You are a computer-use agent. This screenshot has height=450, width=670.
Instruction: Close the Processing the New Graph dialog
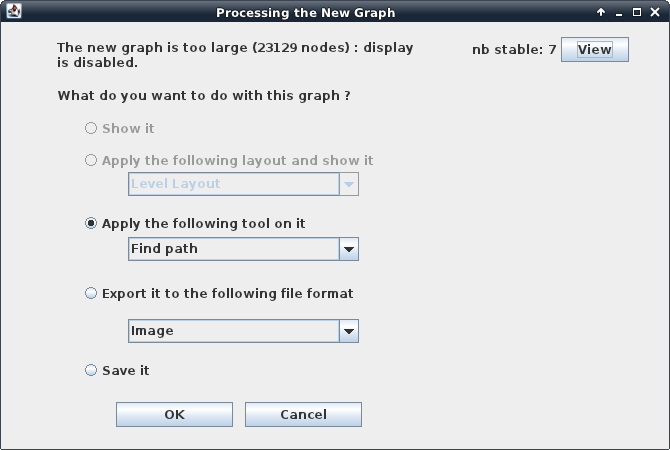[655, 12]
